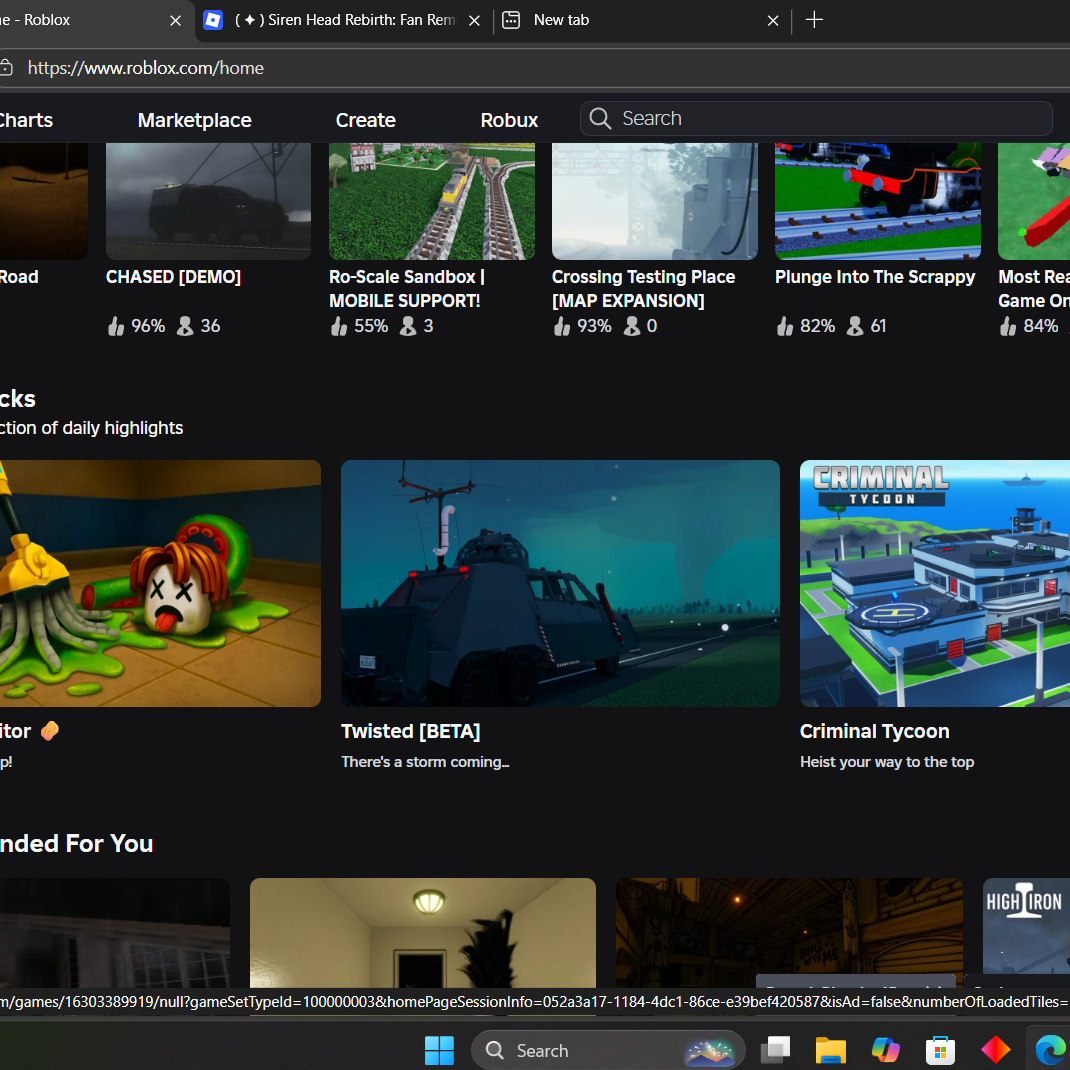The height and width of the screenshot is (1070, 1070).
Task: Open Marketplace in the Roblox navigation
Action: point(194,120)
